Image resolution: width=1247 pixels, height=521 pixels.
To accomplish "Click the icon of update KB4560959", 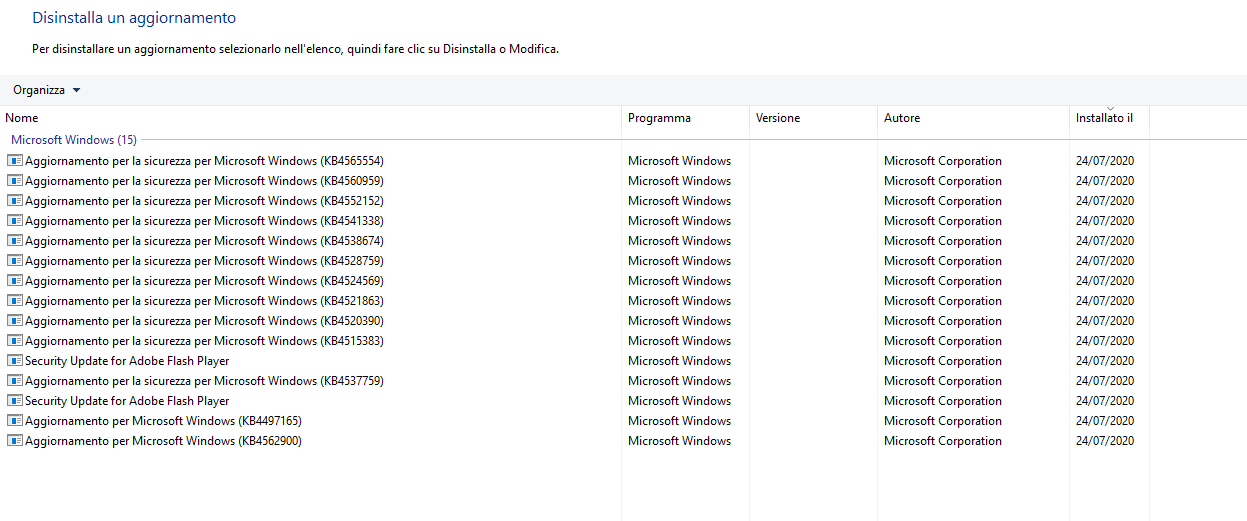I will point(15,181).
